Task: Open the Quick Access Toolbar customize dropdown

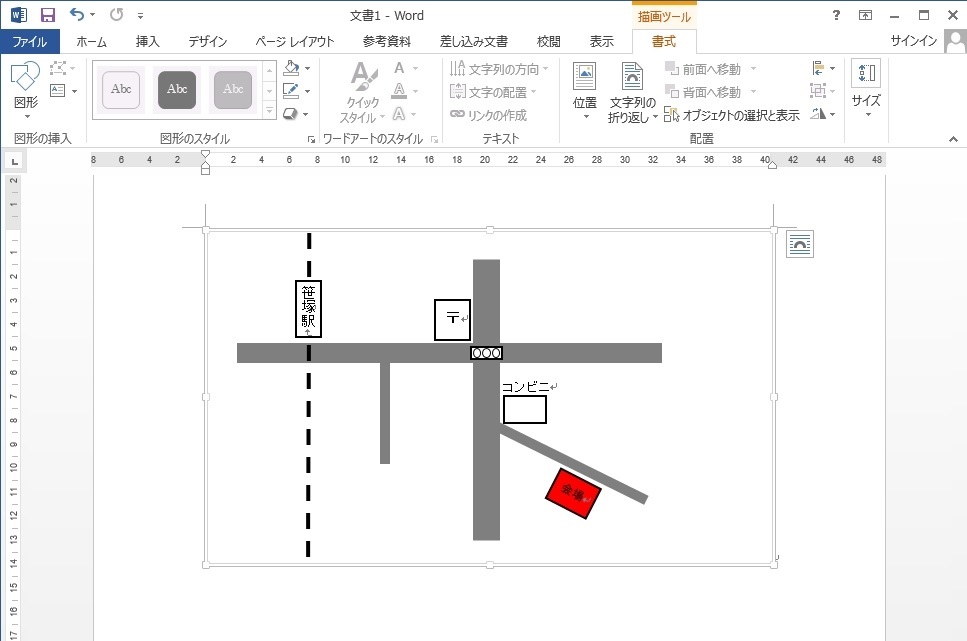Action: click(x=141, y=15)
